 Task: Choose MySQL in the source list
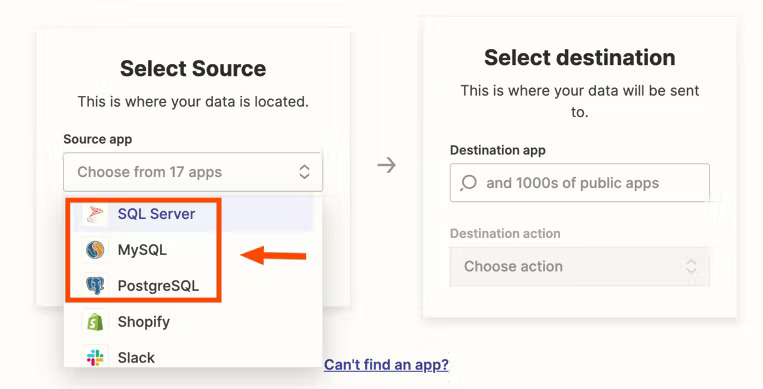point(193,250)
